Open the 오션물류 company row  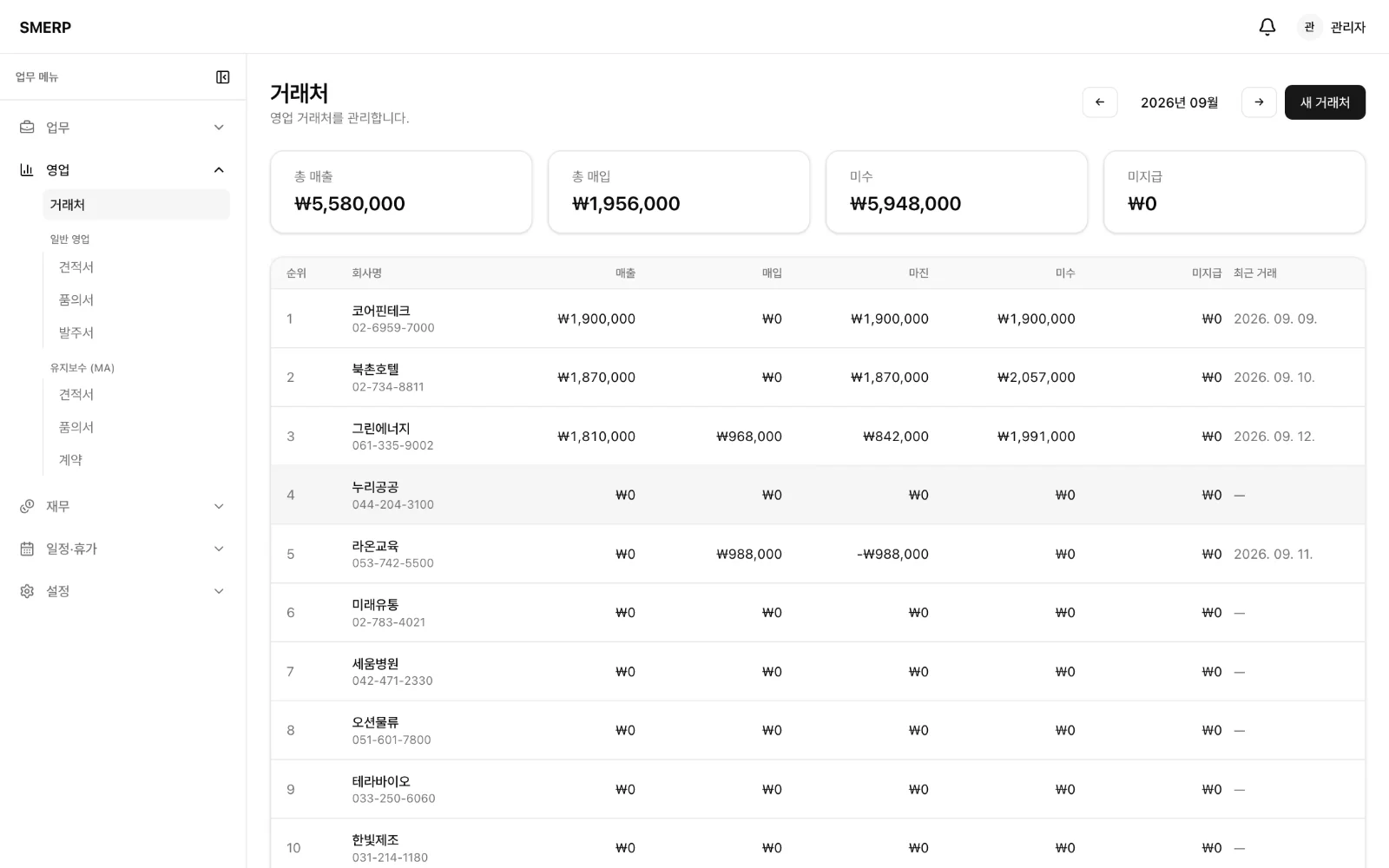pos(818,731)
